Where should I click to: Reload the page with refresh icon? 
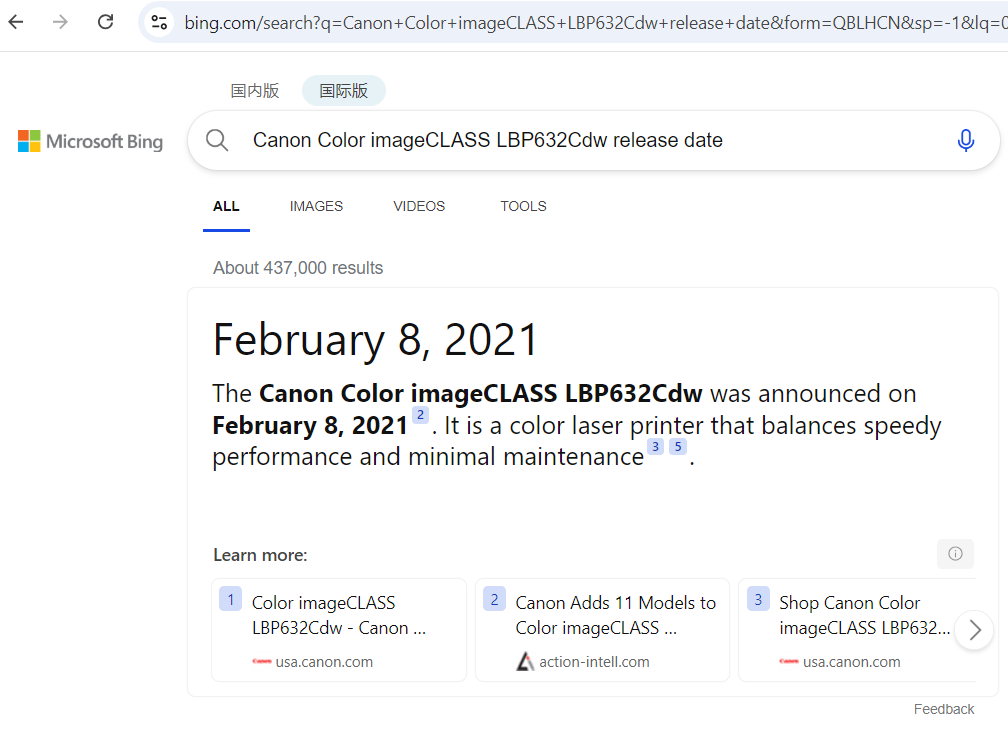(105, 22)
